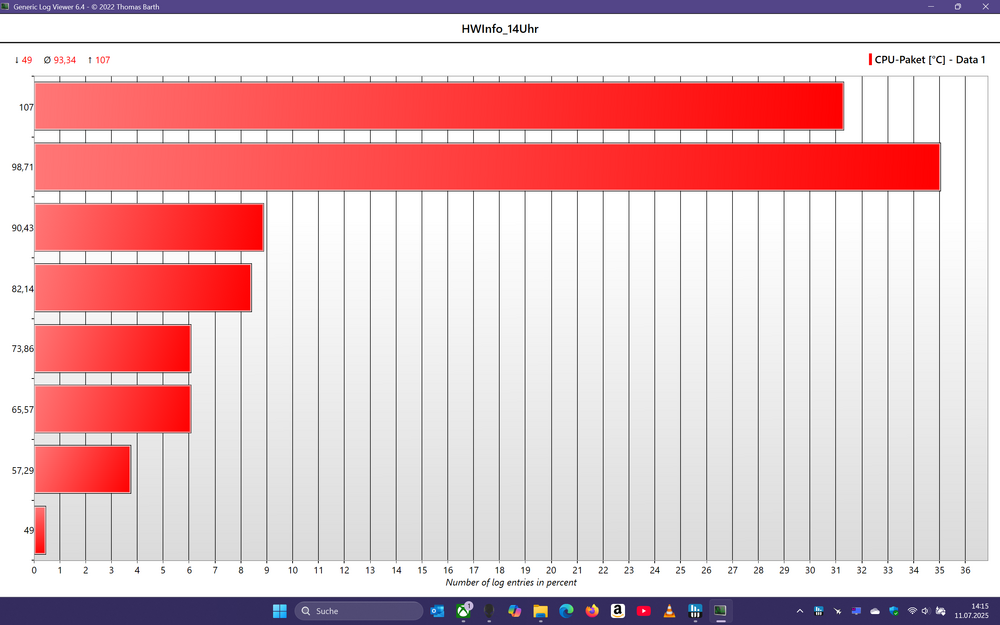Open the Copilot app from the taskbar

[514, 611]
